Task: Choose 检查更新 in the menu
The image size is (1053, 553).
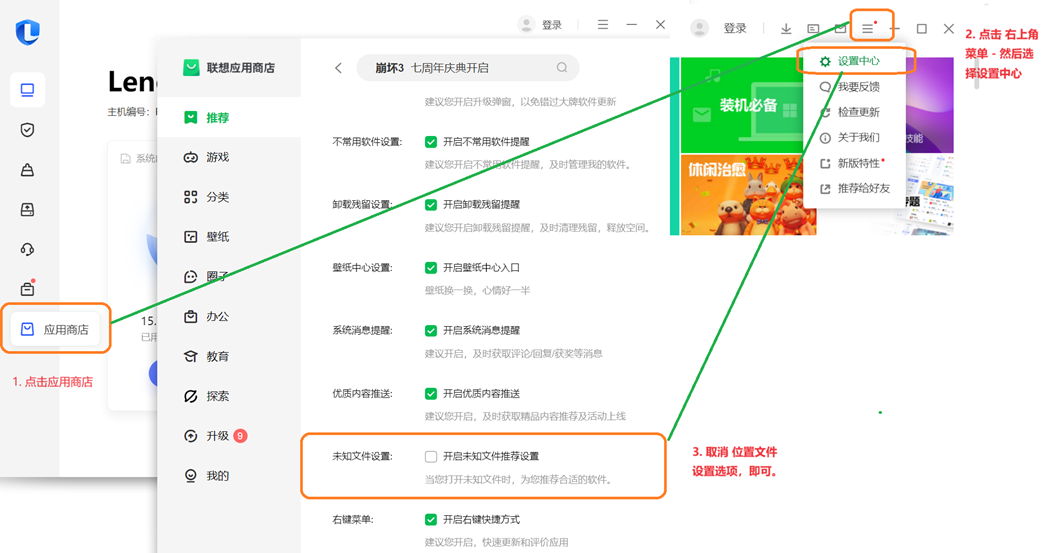Action: tap(857, 112)
